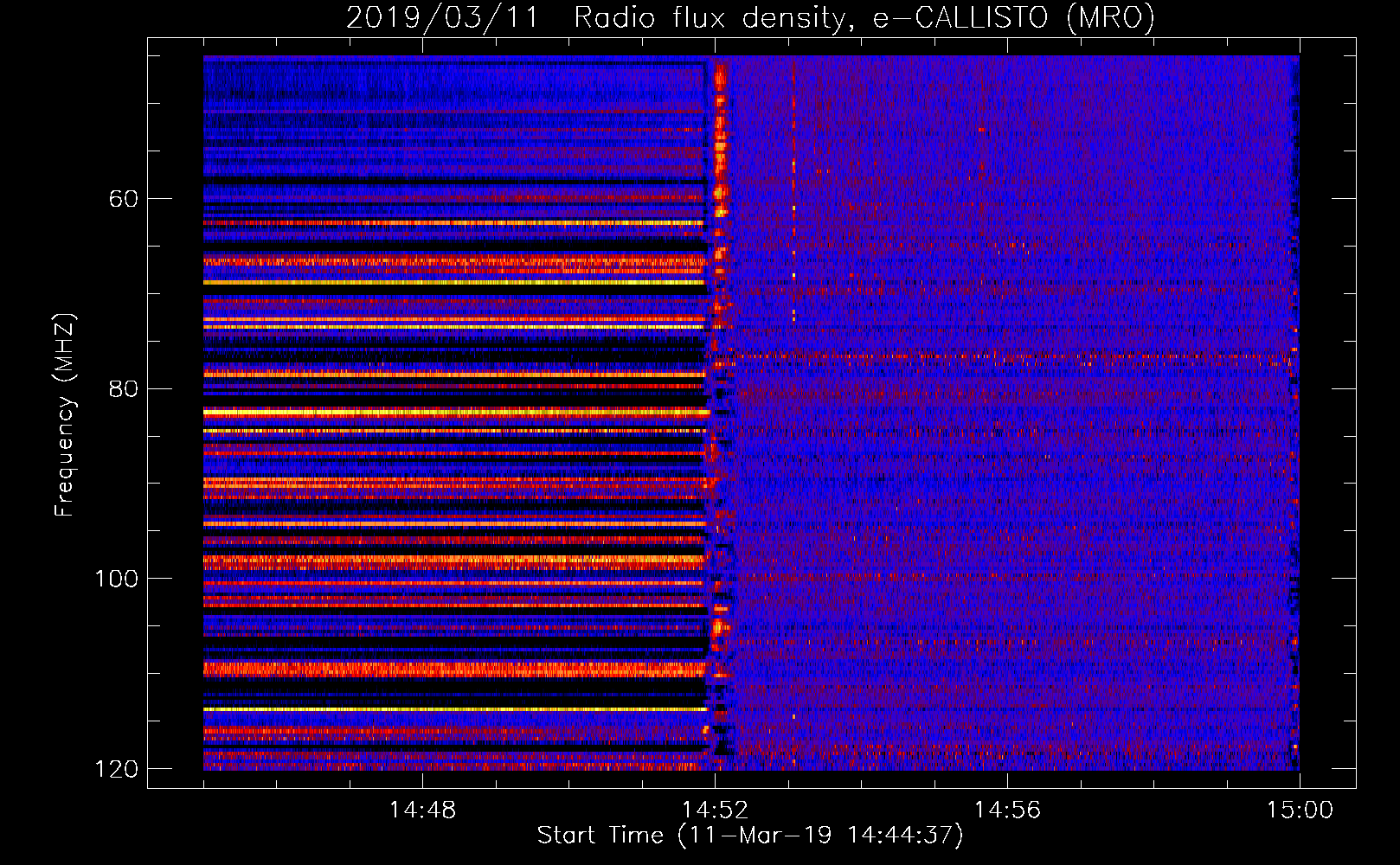Click the 14:56 time tick label
Viewport: 1400px width, 865px height.
(1007, 810)
